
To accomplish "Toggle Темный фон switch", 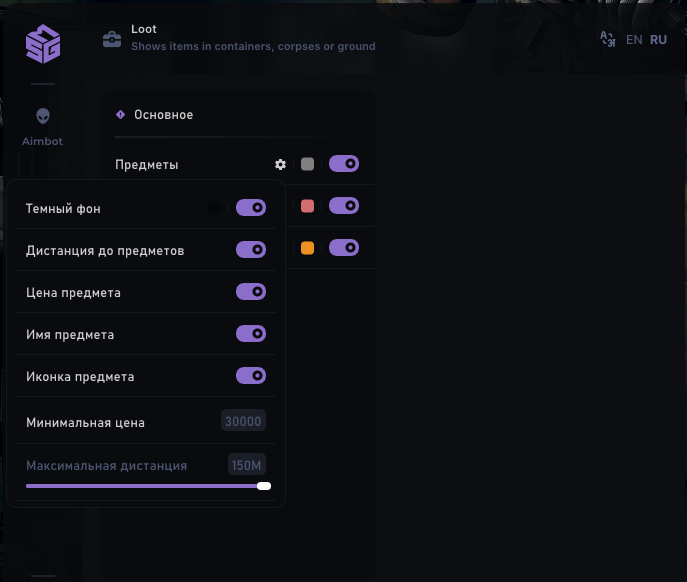I will [x=251, y=208].
